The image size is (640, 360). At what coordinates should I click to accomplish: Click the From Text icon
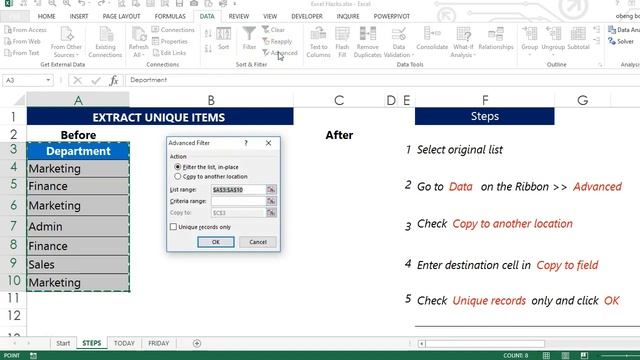point(8,53)
